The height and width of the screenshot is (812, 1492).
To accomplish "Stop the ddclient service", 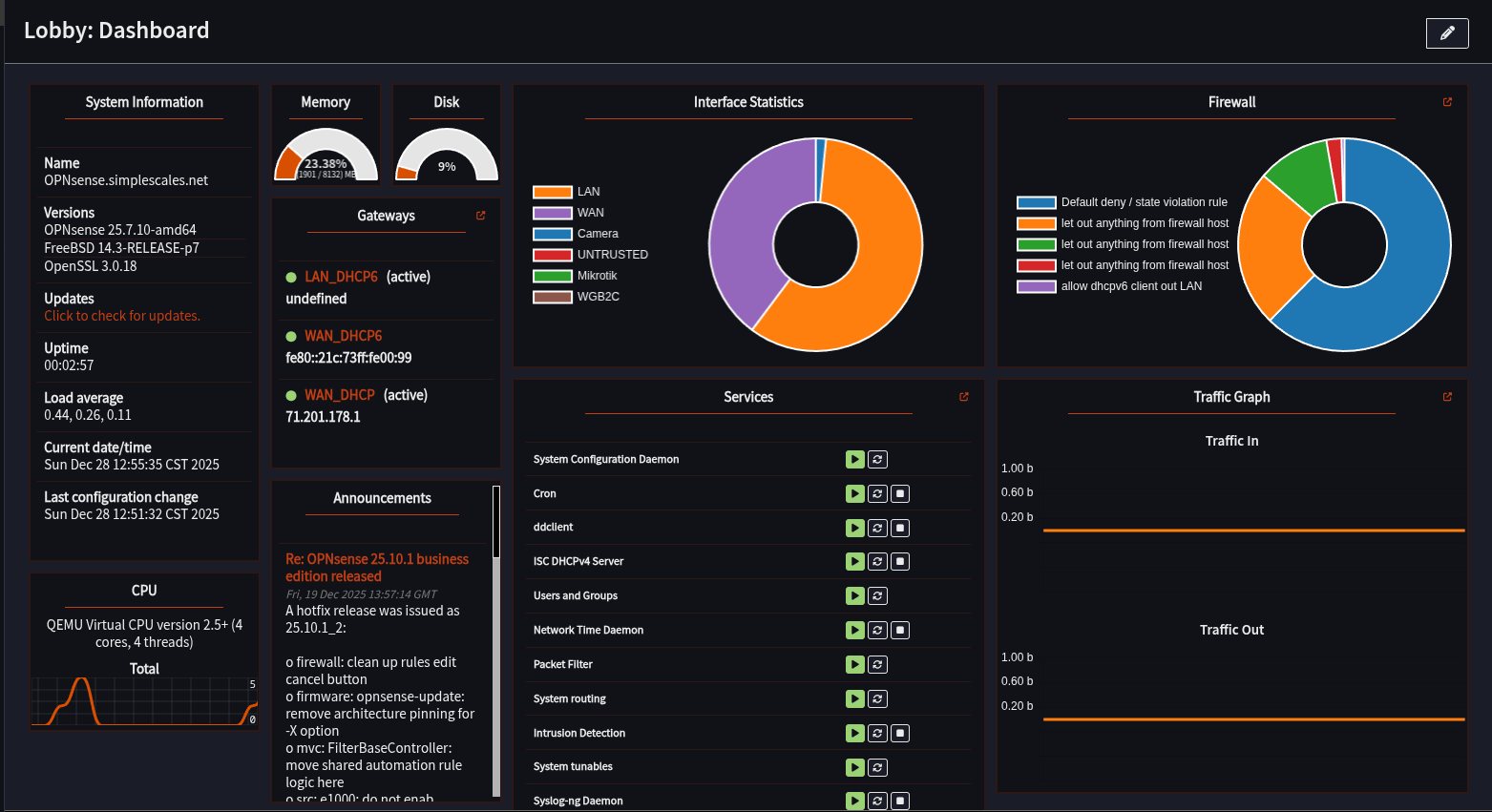I will [x=900, y=529].
